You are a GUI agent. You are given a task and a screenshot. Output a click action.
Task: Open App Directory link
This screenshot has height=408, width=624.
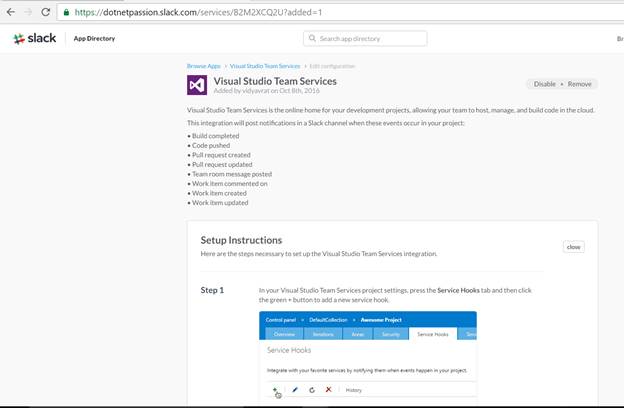[x=94, y=39]
